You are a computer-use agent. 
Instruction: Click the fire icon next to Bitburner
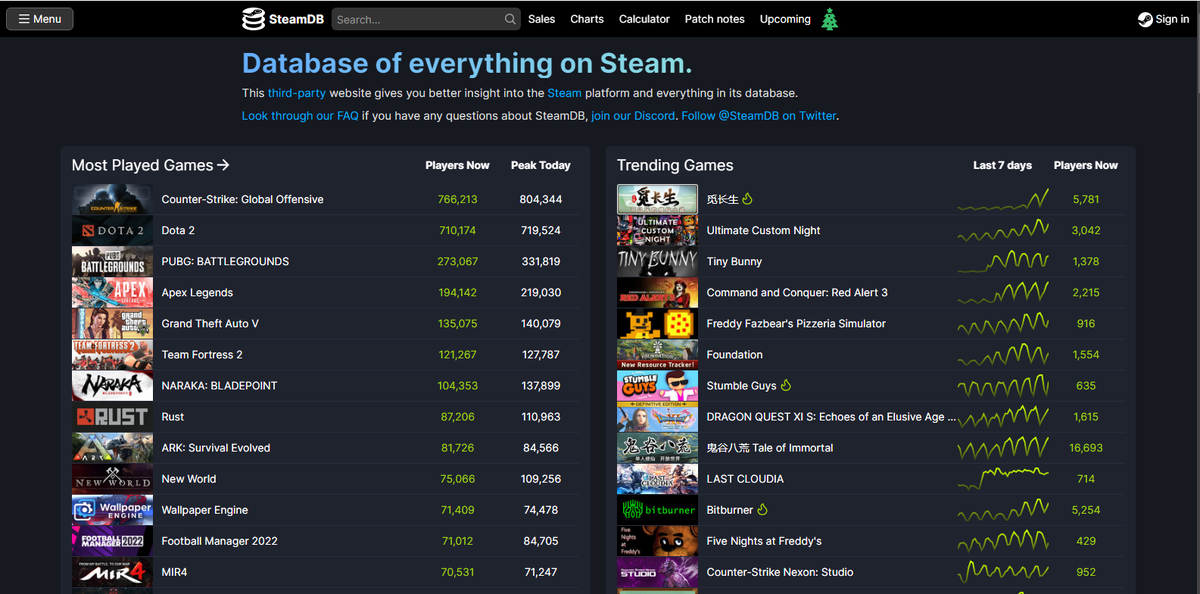point(762,509)
